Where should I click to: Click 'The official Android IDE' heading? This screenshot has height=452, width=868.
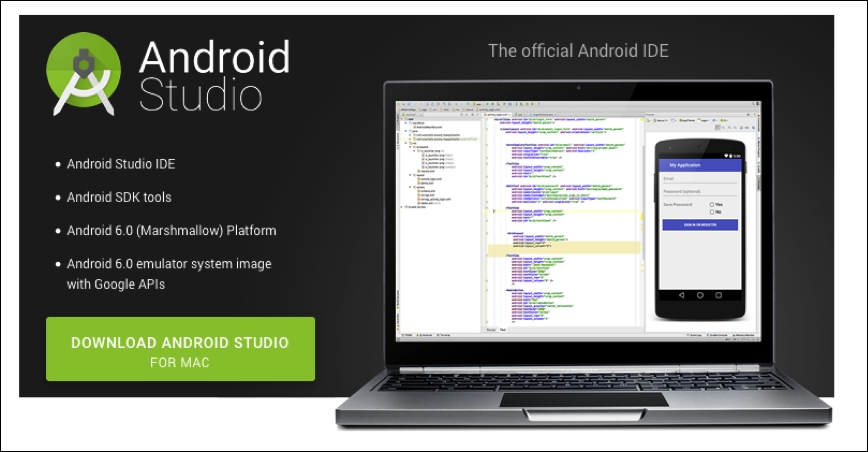coord(578,51)
